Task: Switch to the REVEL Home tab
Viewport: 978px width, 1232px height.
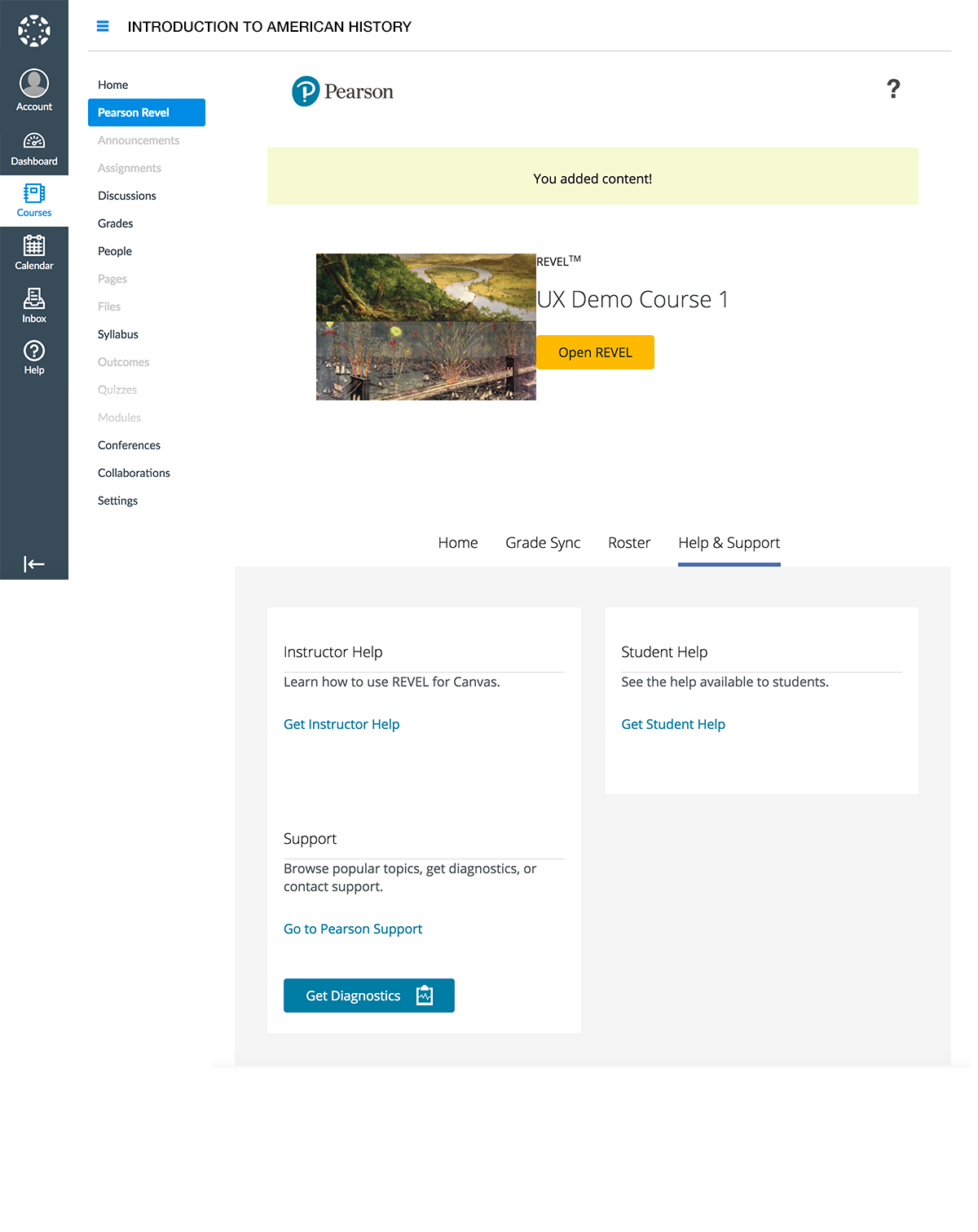Action: click(458, 543)
